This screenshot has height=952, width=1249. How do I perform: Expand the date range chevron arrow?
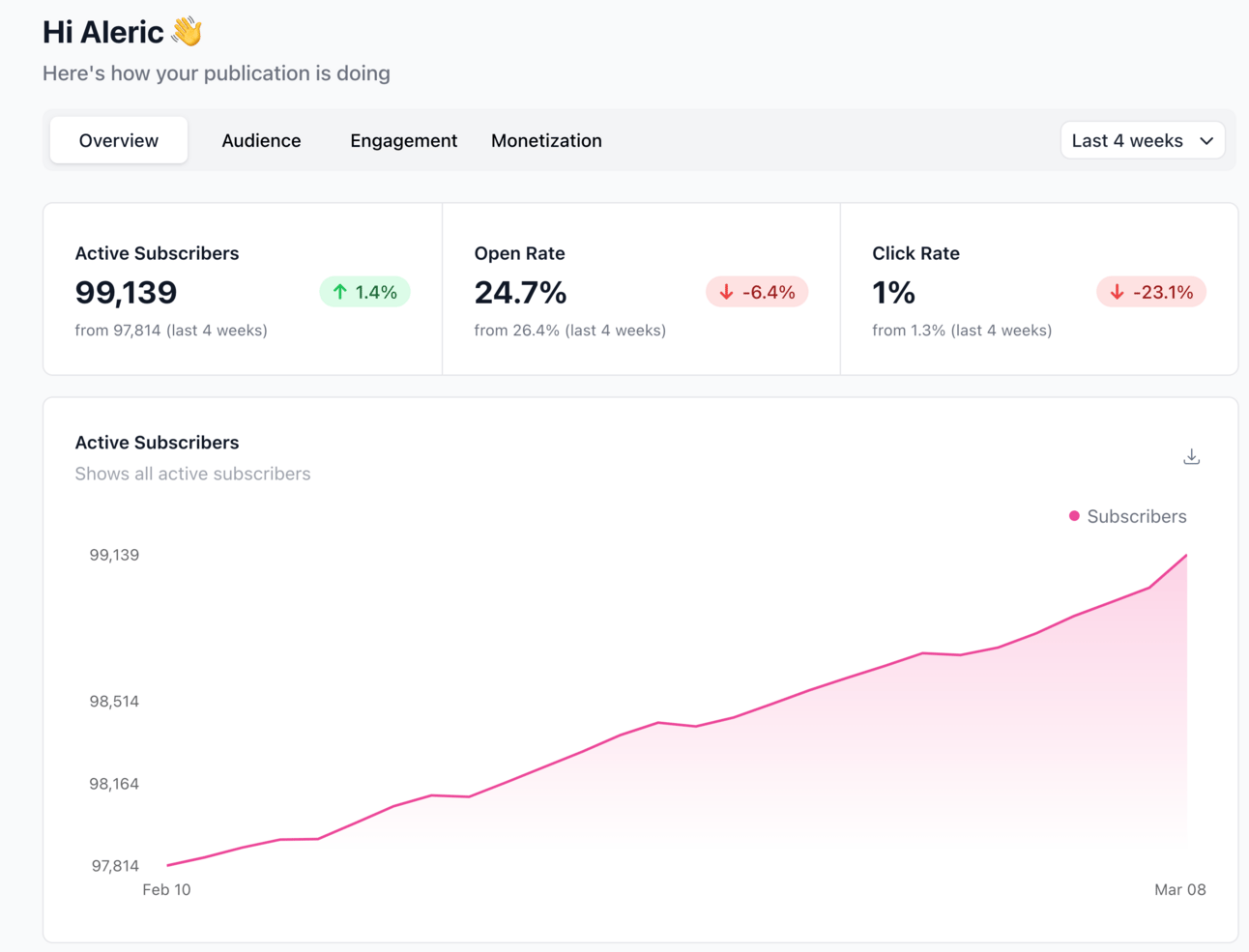coord(1206,141)
